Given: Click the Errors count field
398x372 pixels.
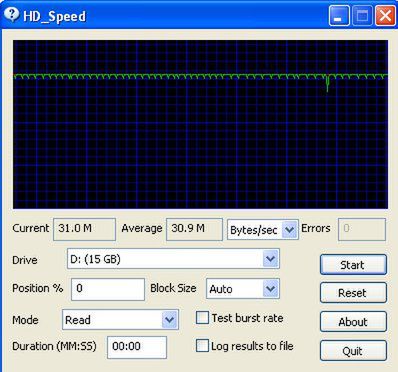Looking at the screenshot, I should coord(362,229).
